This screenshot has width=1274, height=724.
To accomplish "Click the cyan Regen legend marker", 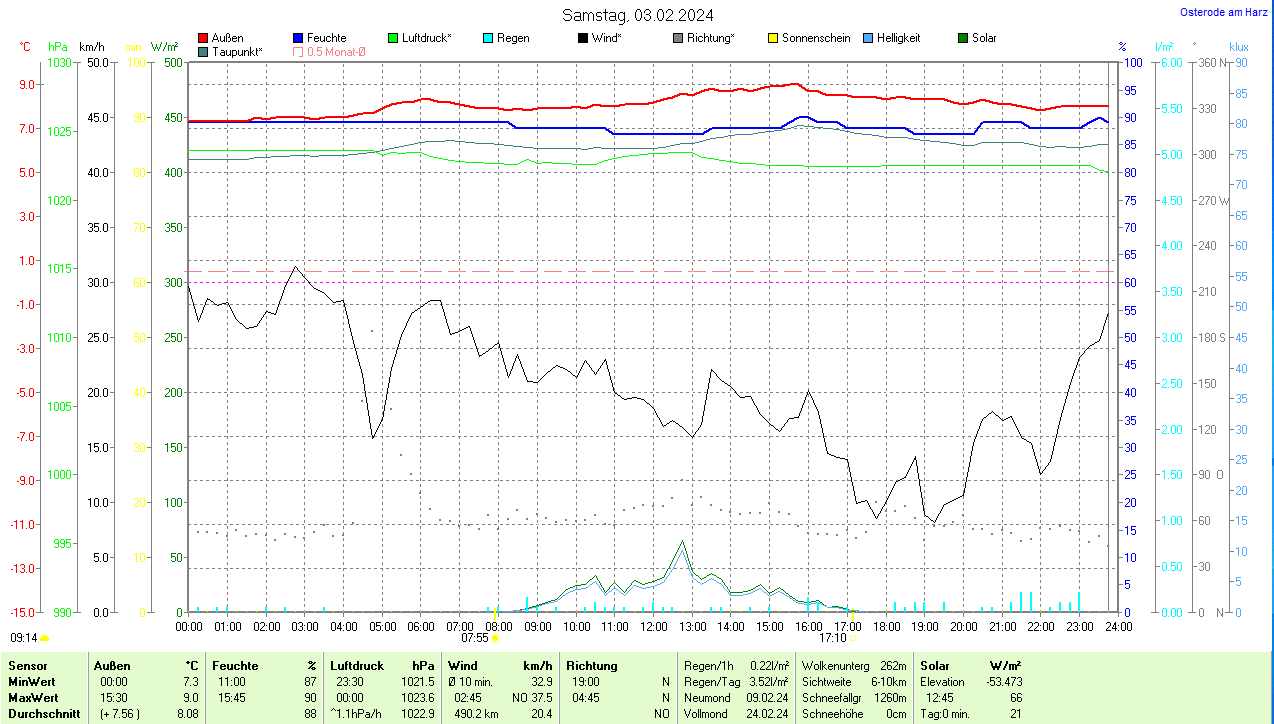I will (489, 38).
